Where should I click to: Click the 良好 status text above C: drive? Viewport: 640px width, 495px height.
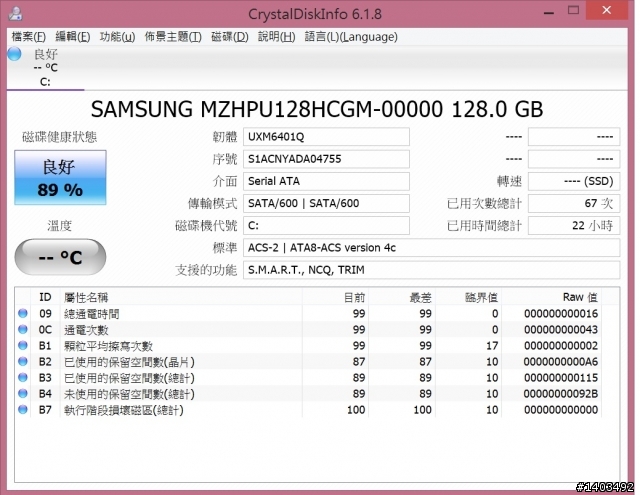pos(46,54)
